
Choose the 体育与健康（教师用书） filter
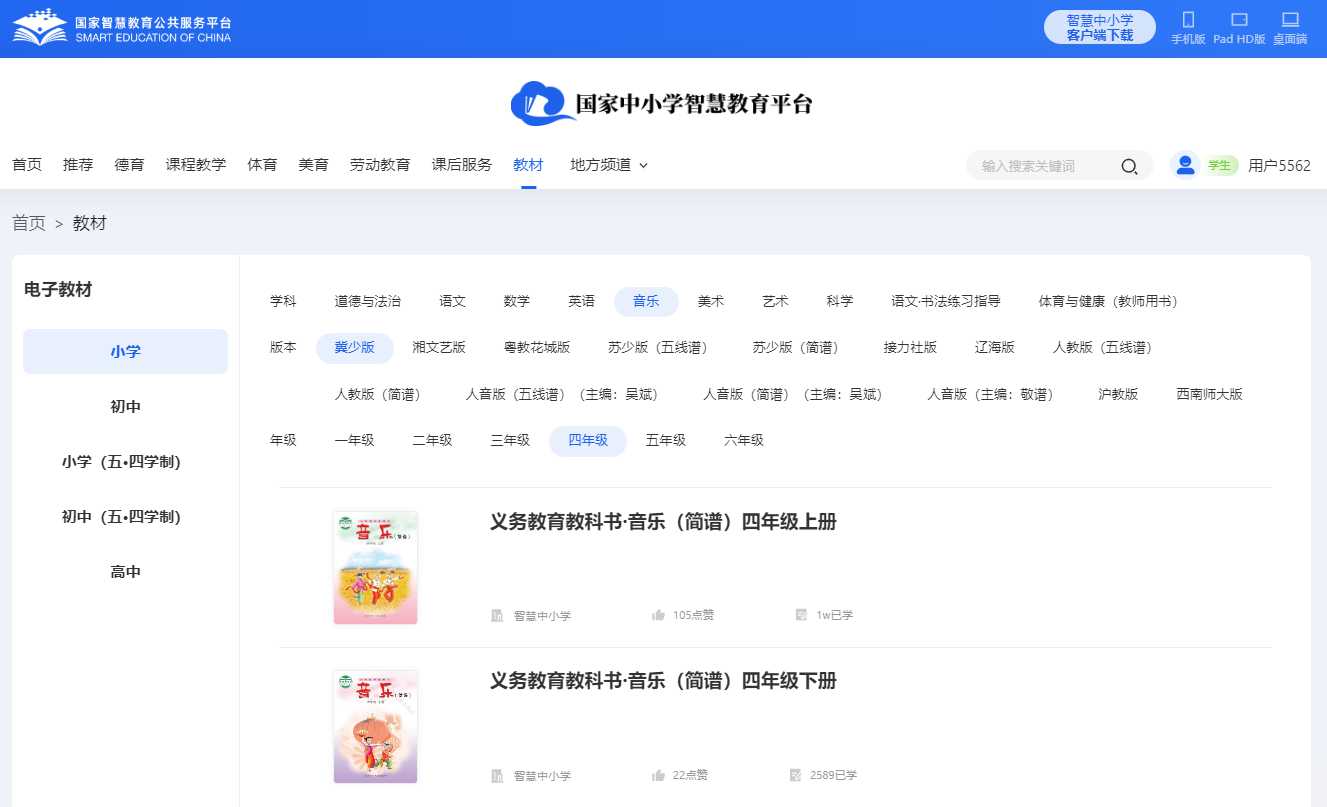click(1108, 301)
